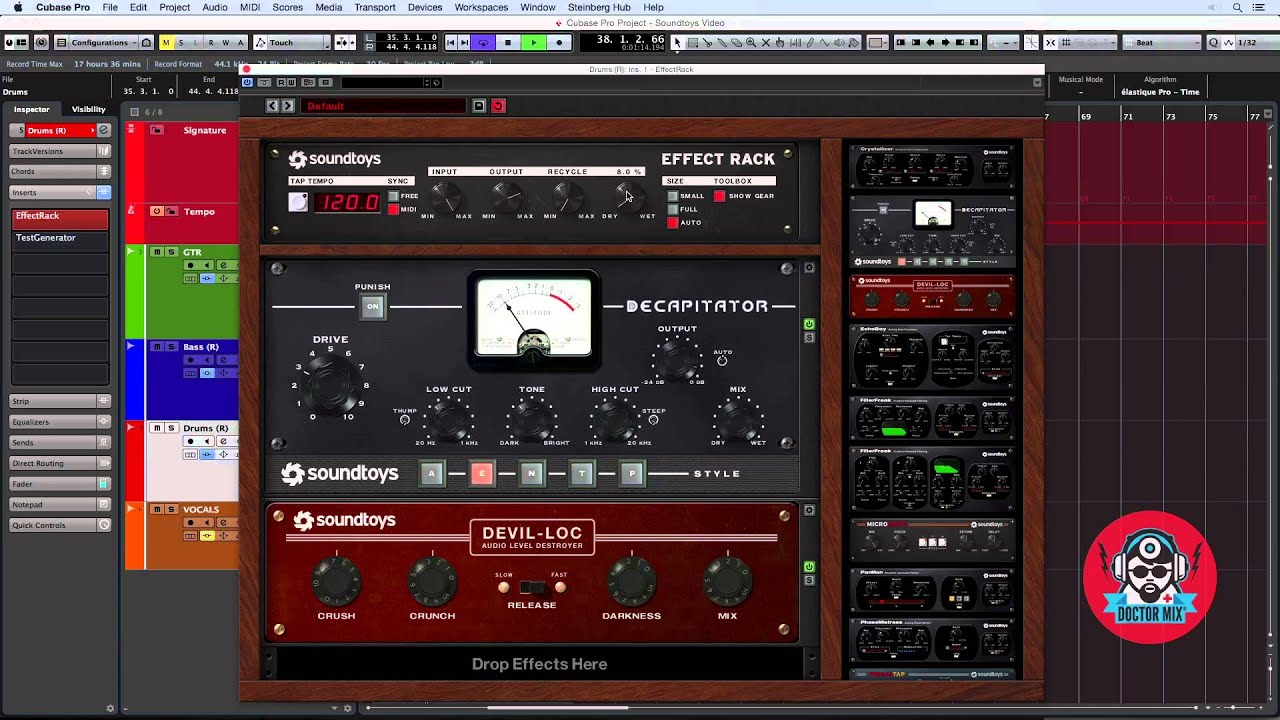Screen dimensions: 1280x720
Task: Load the next preset arrow
Action: 288,106
